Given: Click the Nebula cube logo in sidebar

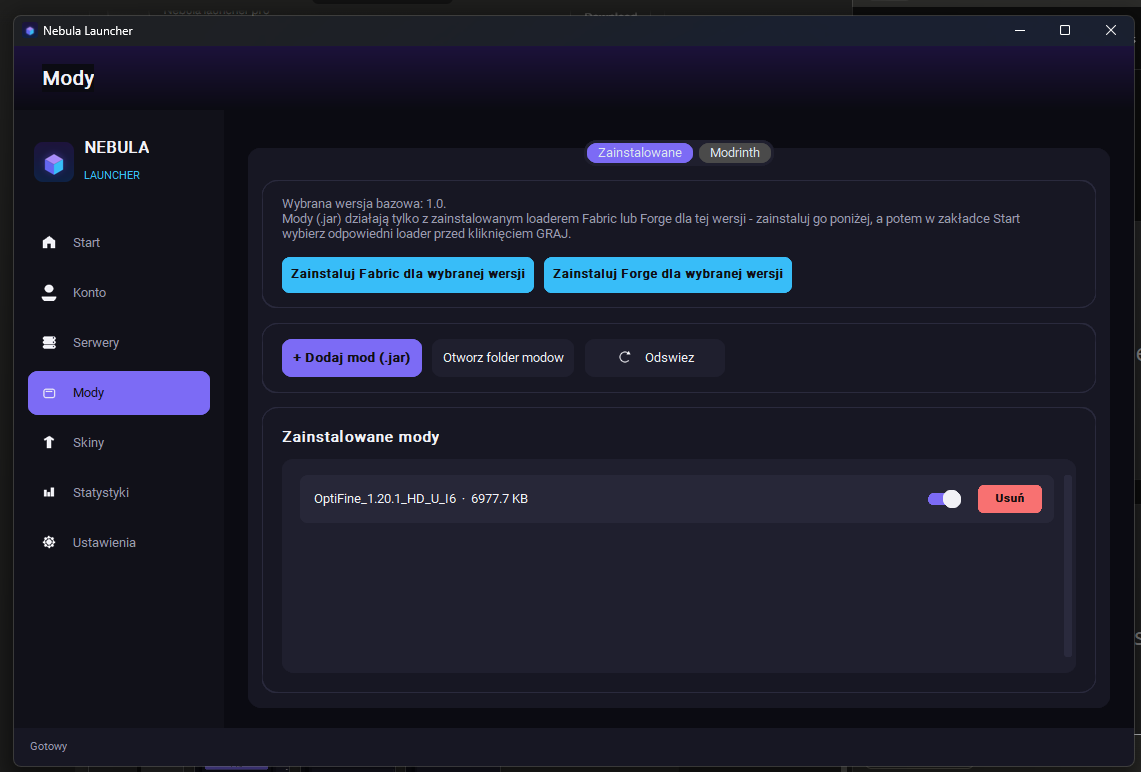Looking at the screenshot, I should [x=54, y=162].
